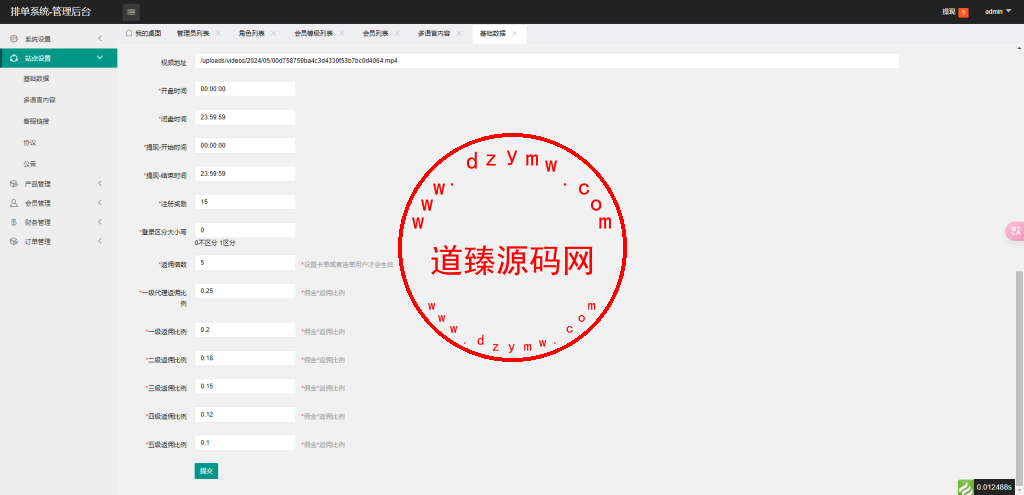1024x495 pixels.
Task: Focus the 登录区分大小写 input showing 0
Action: (245, 231)
